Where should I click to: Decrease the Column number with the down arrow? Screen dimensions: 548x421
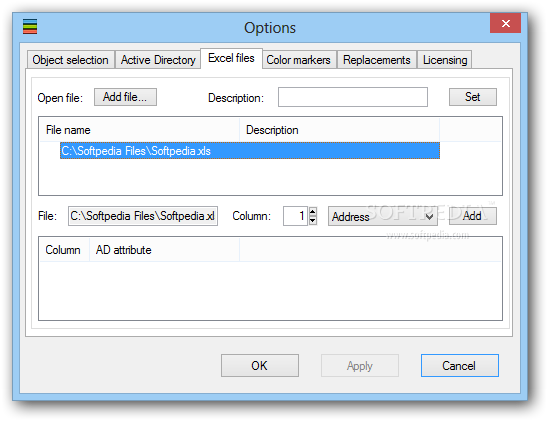313,220
